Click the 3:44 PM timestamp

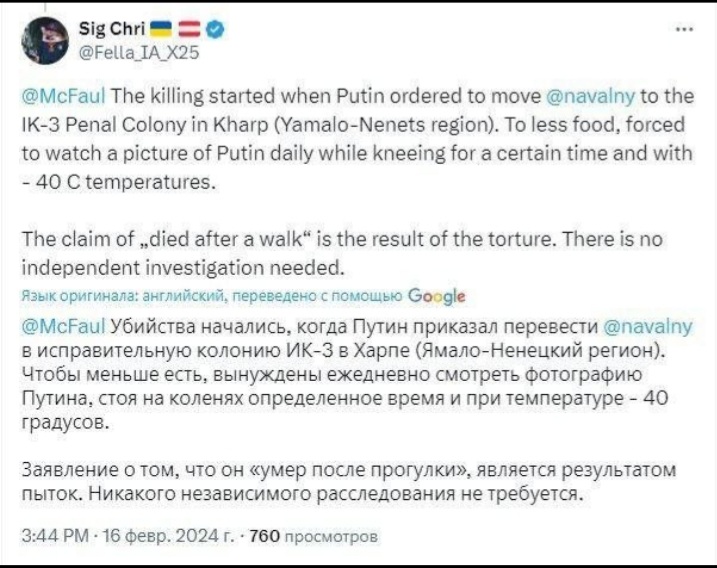point(55,535)
